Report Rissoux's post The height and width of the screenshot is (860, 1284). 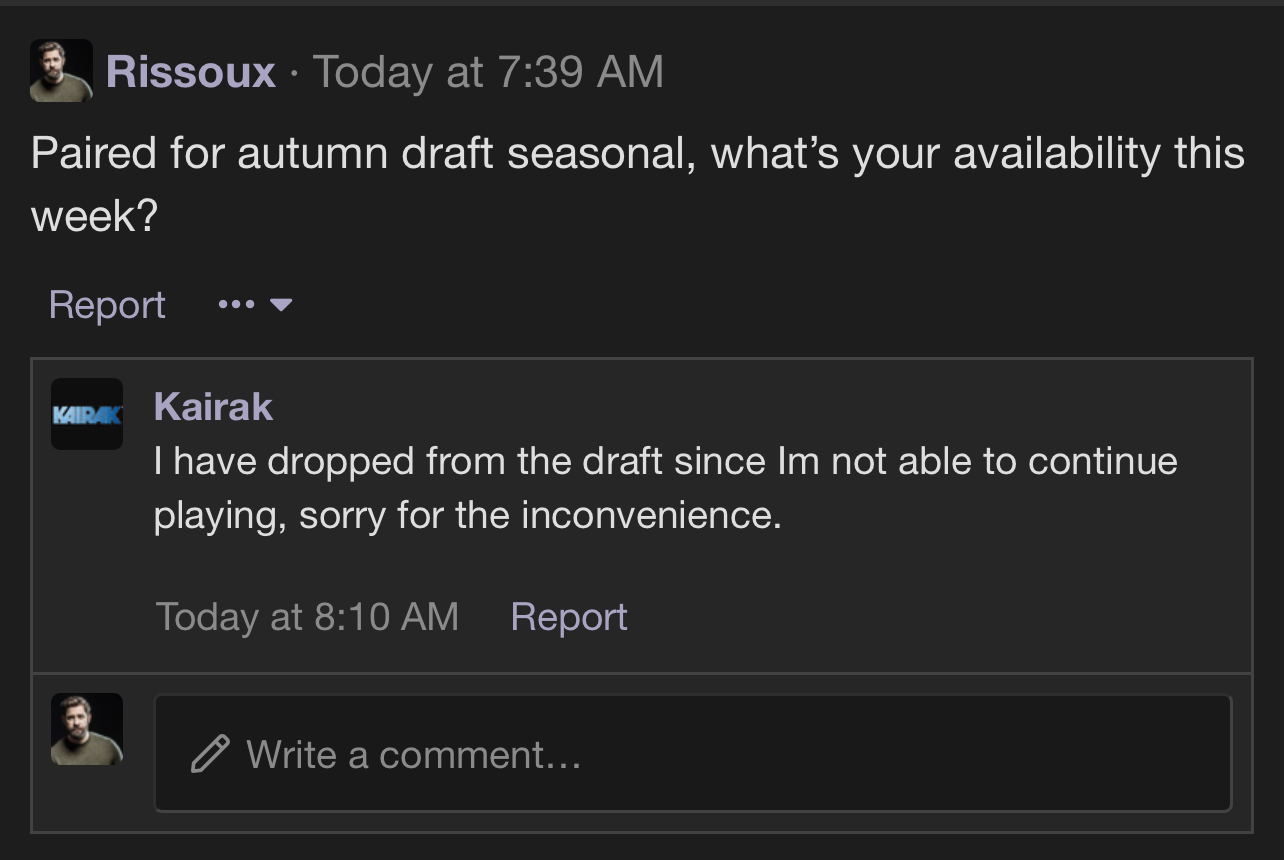click(107, 305)
